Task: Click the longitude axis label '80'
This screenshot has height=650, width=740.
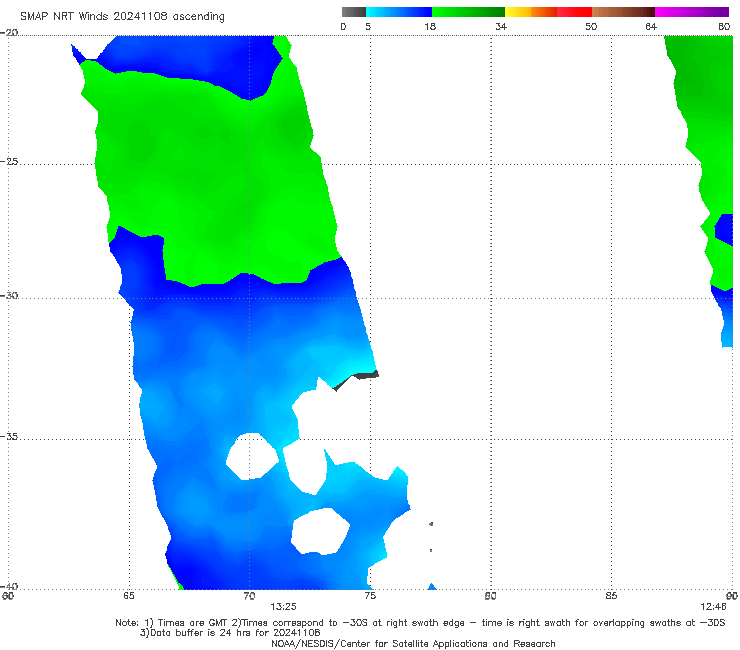Action: [490, 596]
